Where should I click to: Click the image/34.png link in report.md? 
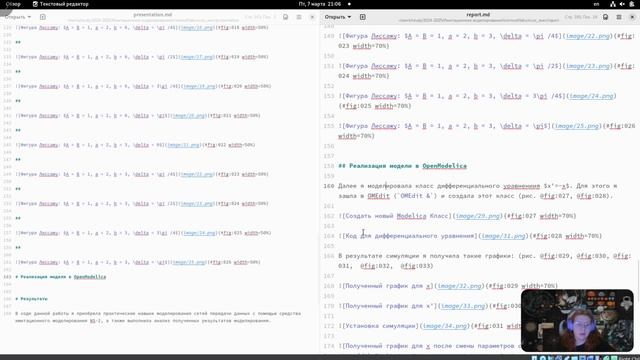(x=445, y=326)
